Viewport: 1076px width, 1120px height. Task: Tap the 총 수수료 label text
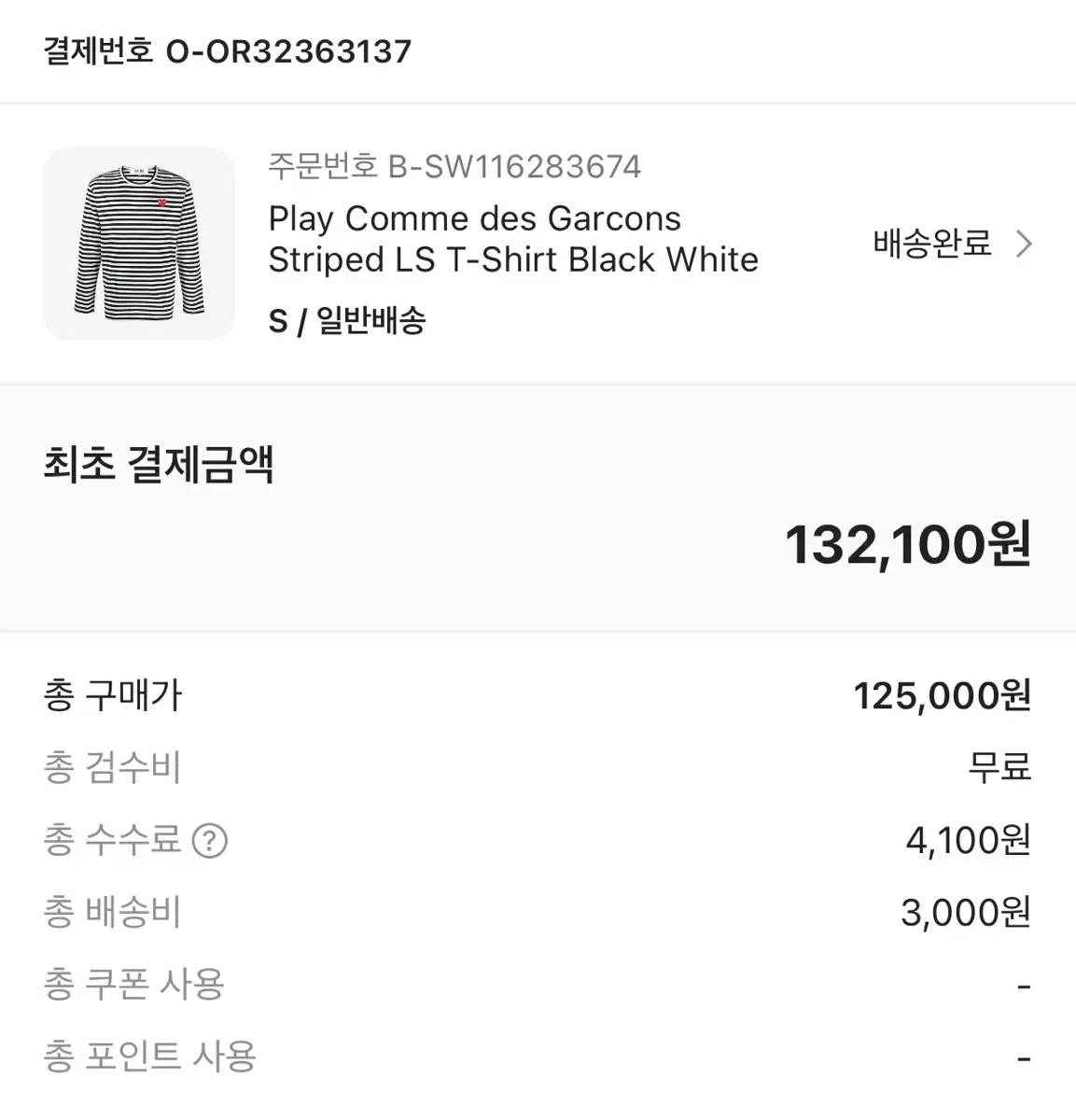click(112, 840)
